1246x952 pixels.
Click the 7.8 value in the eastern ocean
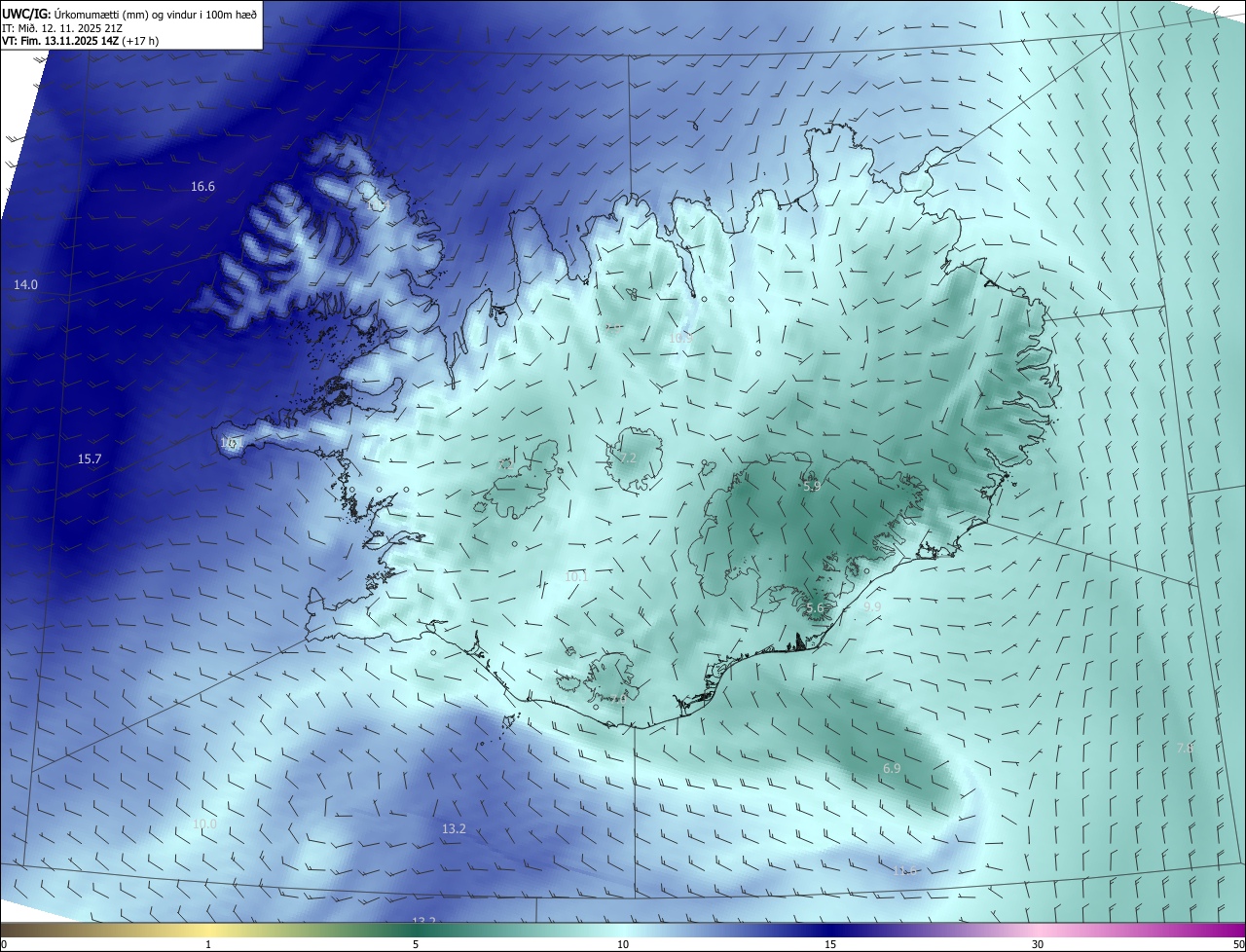[x=1185, y=748]
